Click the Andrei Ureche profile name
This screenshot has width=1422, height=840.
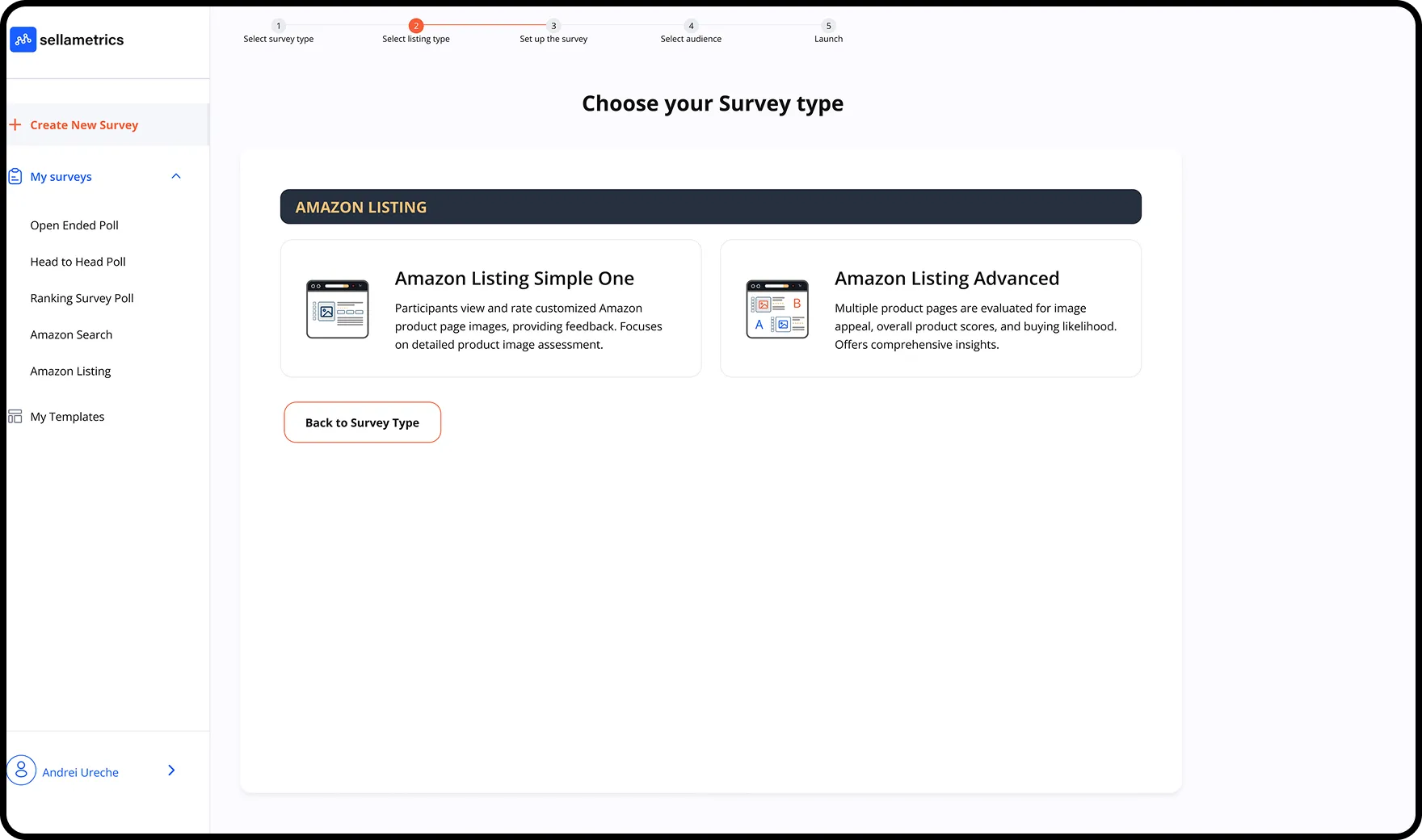[81, 773]
